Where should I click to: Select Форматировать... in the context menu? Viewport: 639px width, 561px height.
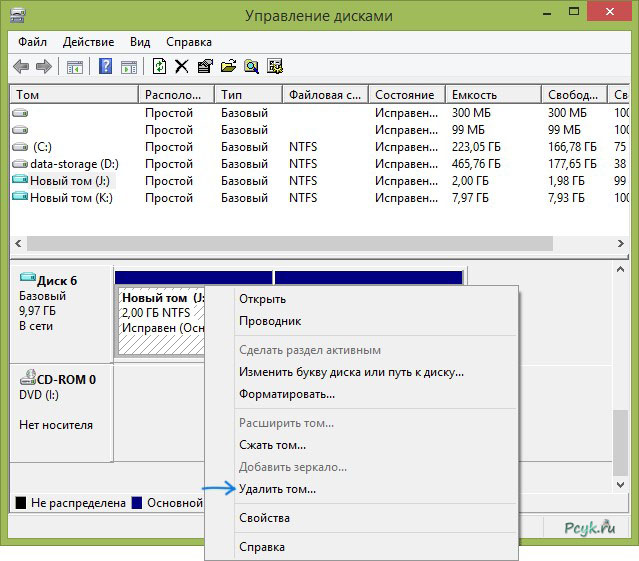click(x=286, y=394)
